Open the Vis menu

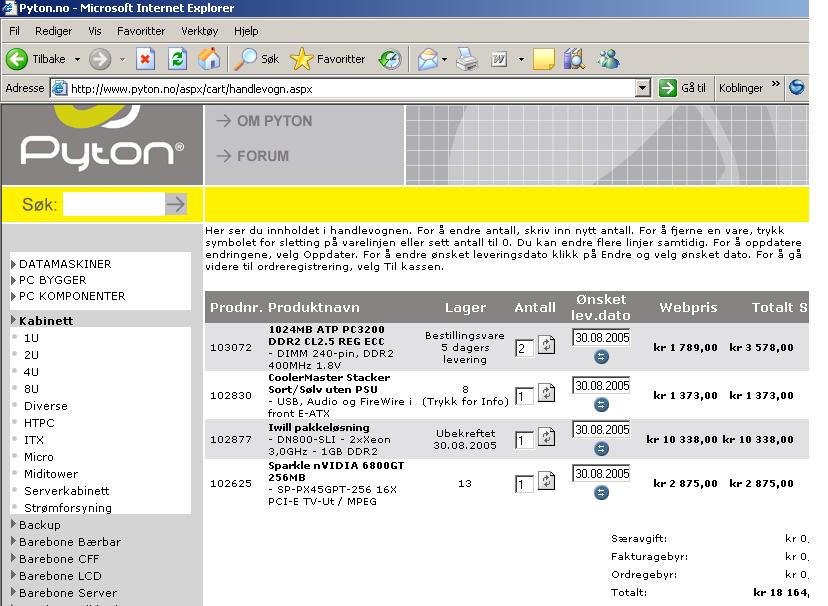[95, 31]
